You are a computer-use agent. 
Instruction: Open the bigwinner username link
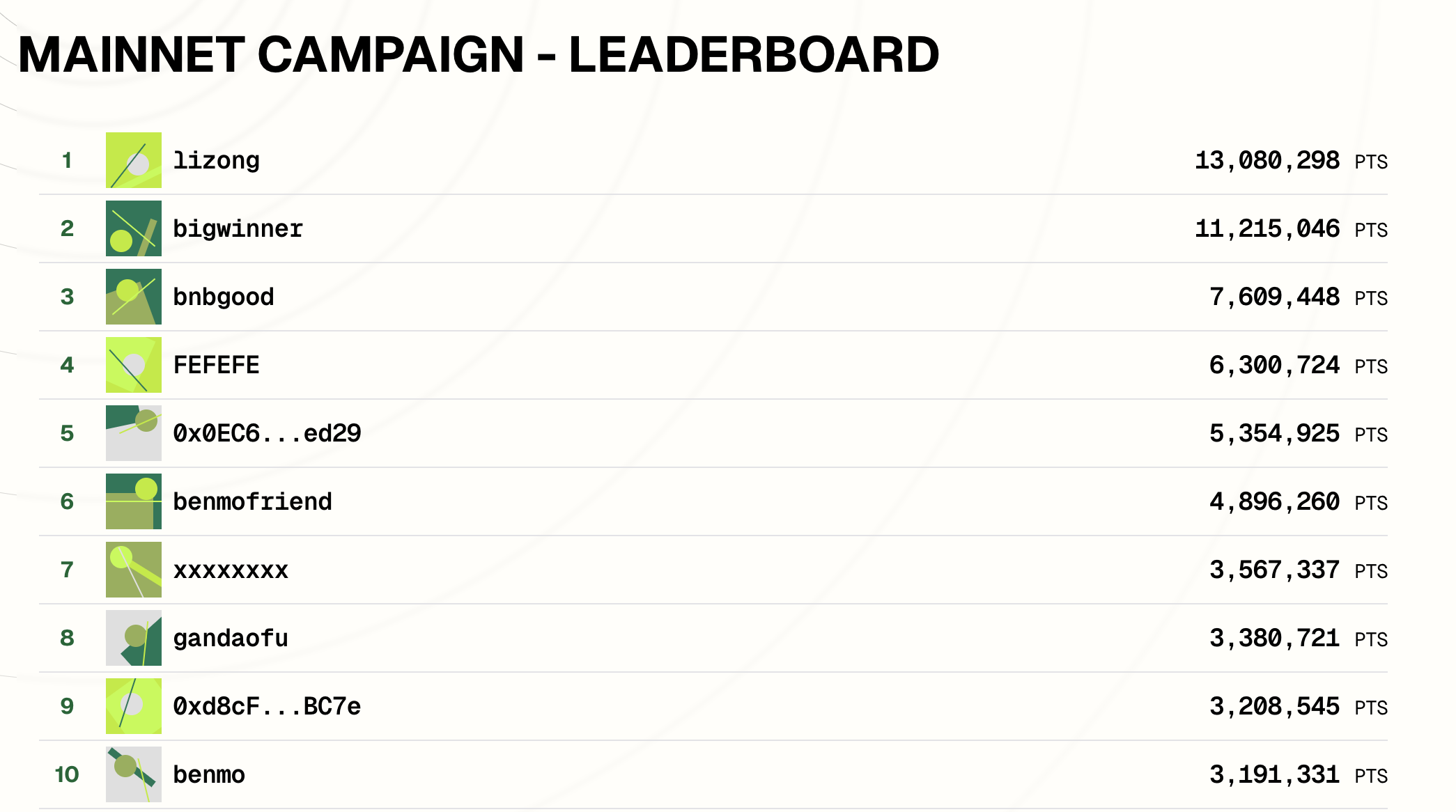click(238, 228)
